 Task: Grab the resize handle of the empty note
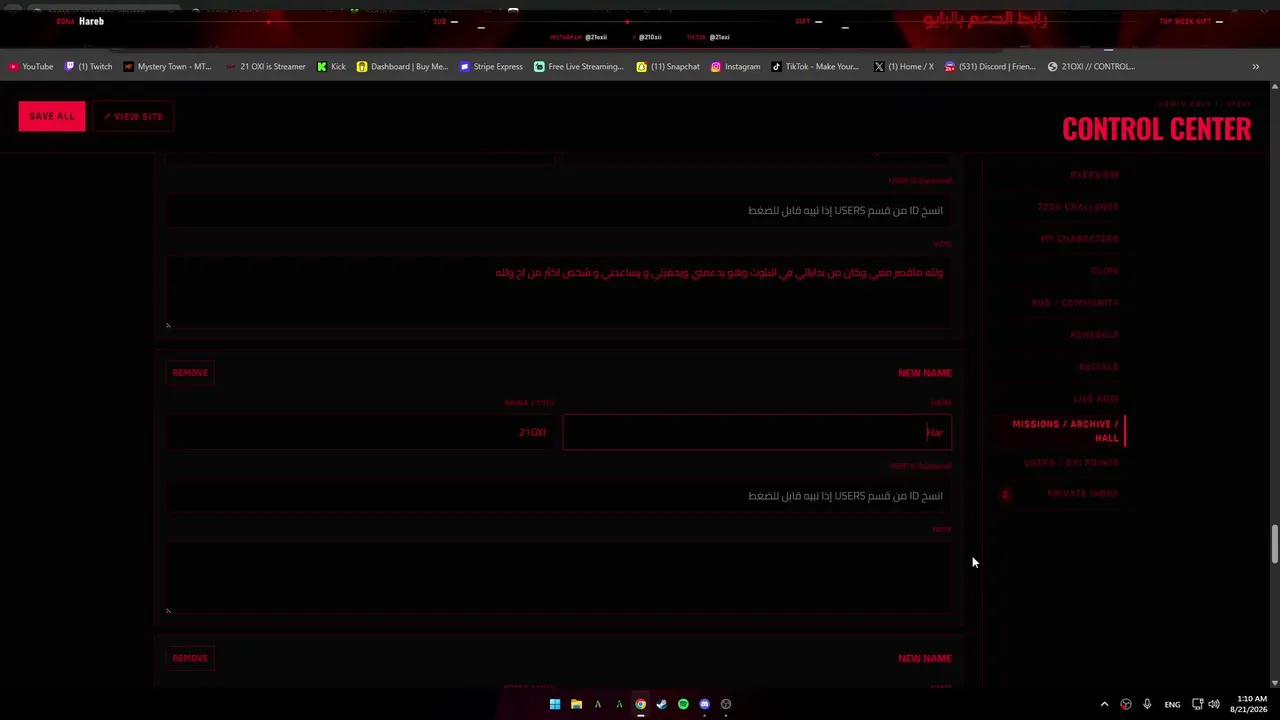168,610
